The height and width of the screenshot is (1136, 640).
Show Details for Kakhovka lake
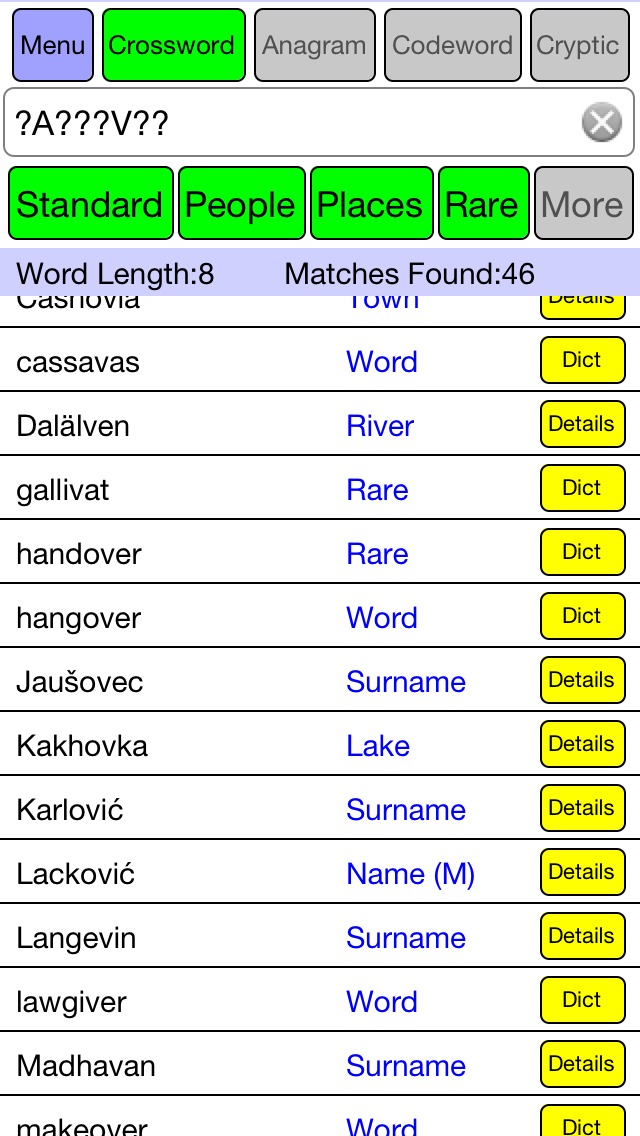click(x=582, y=744)
